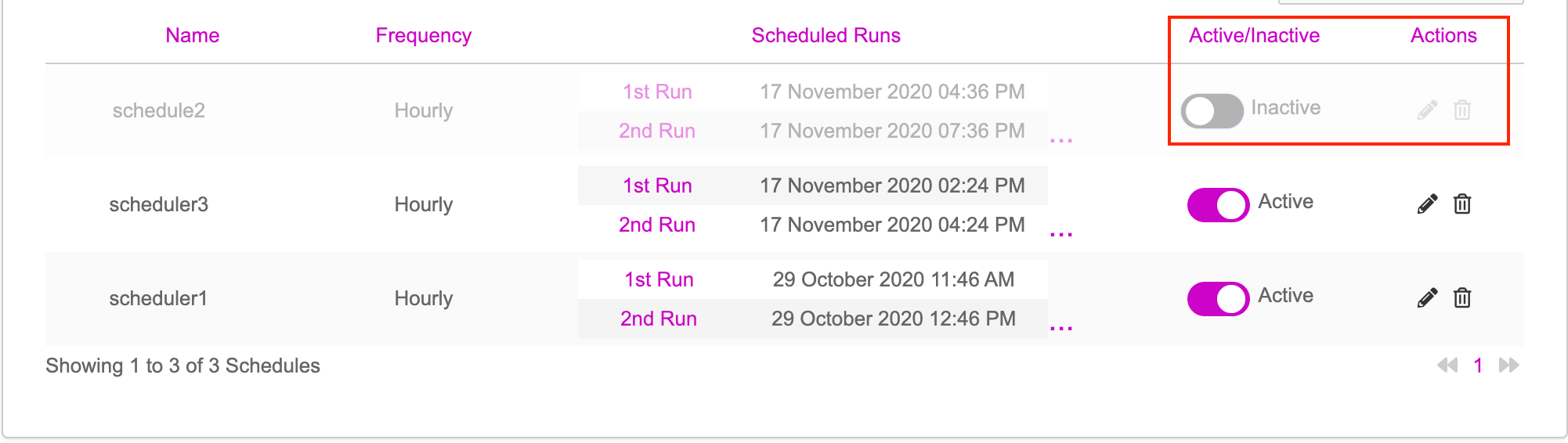The image size is (1568, 443).
Task: Go to previous page with double-left arrows
Action: 1447,366
